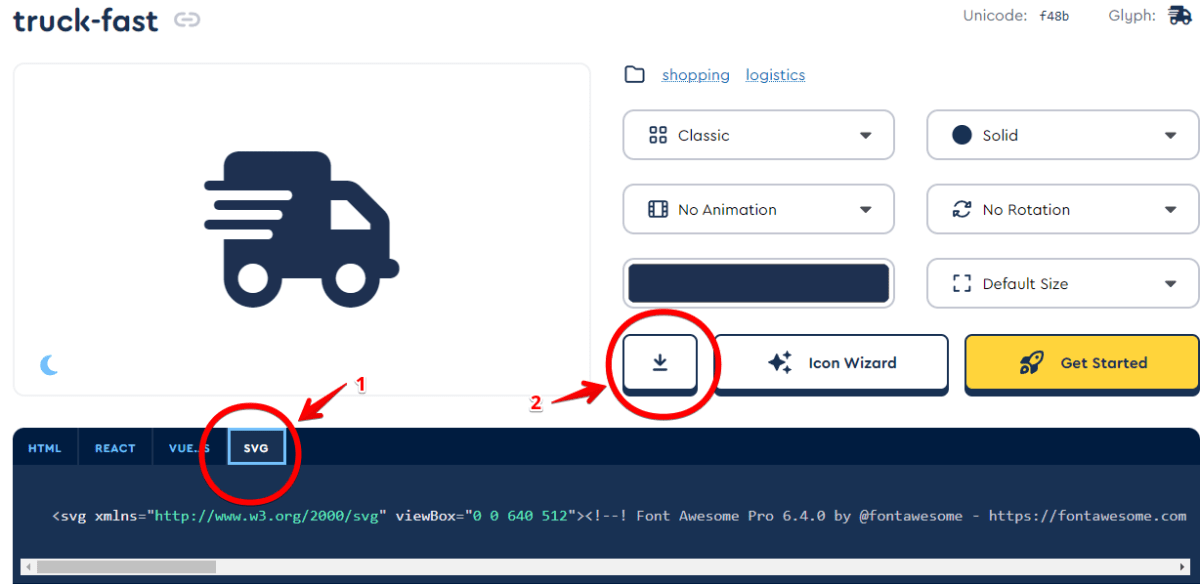Image resolution: width=1200 pixels, height=584 pixels.
Task: Switch to the VUE.JS code tab
Action: [189, 448]
